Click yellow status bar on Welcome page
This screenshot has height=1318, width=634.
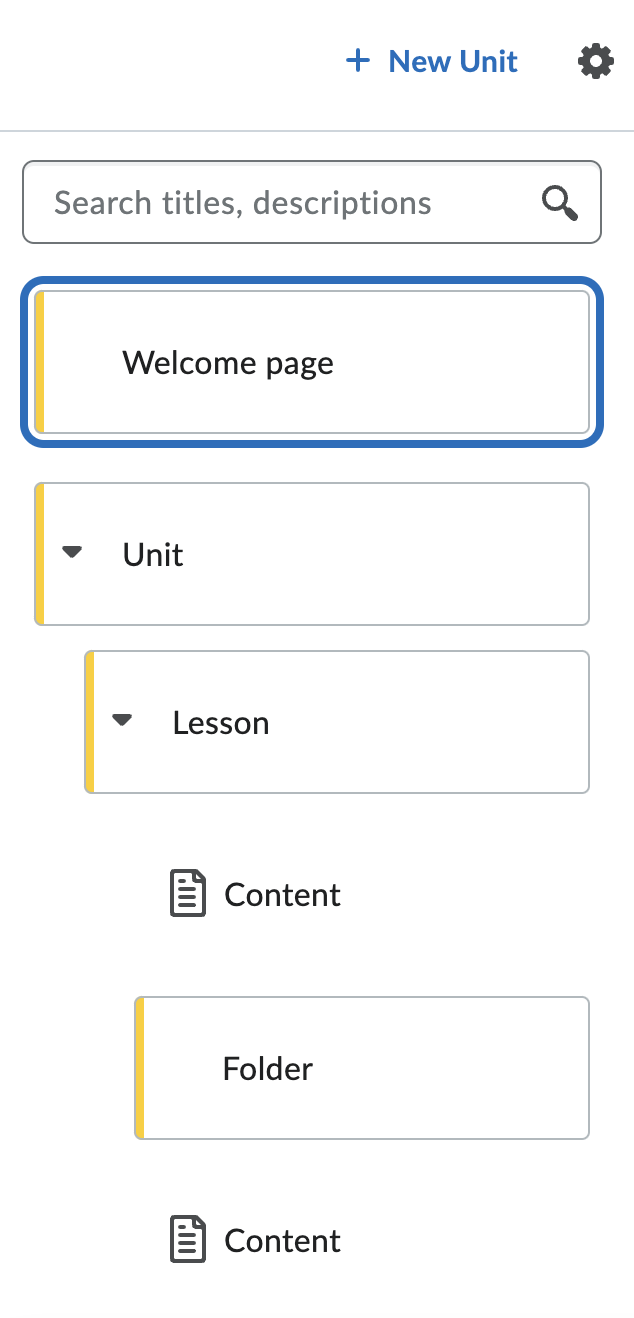pos(40,362)
